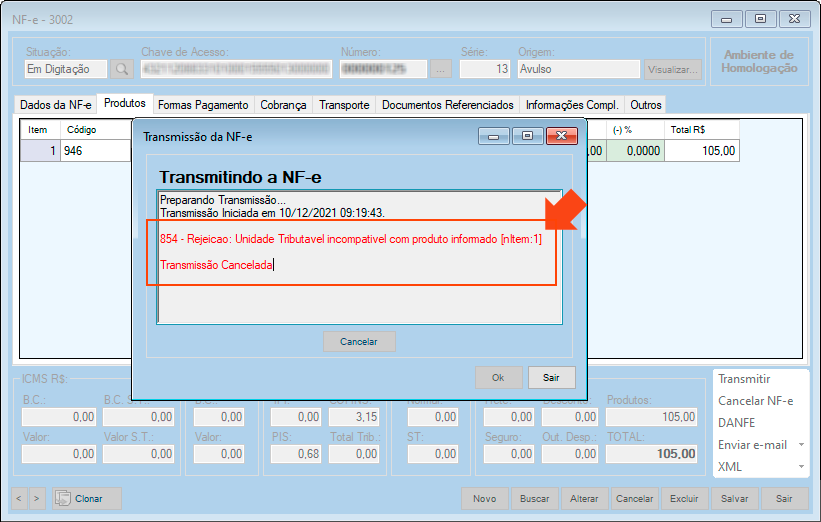Go to next record with right arrow
The width and height of the screenshot is (821, 522).
(38, 498)
